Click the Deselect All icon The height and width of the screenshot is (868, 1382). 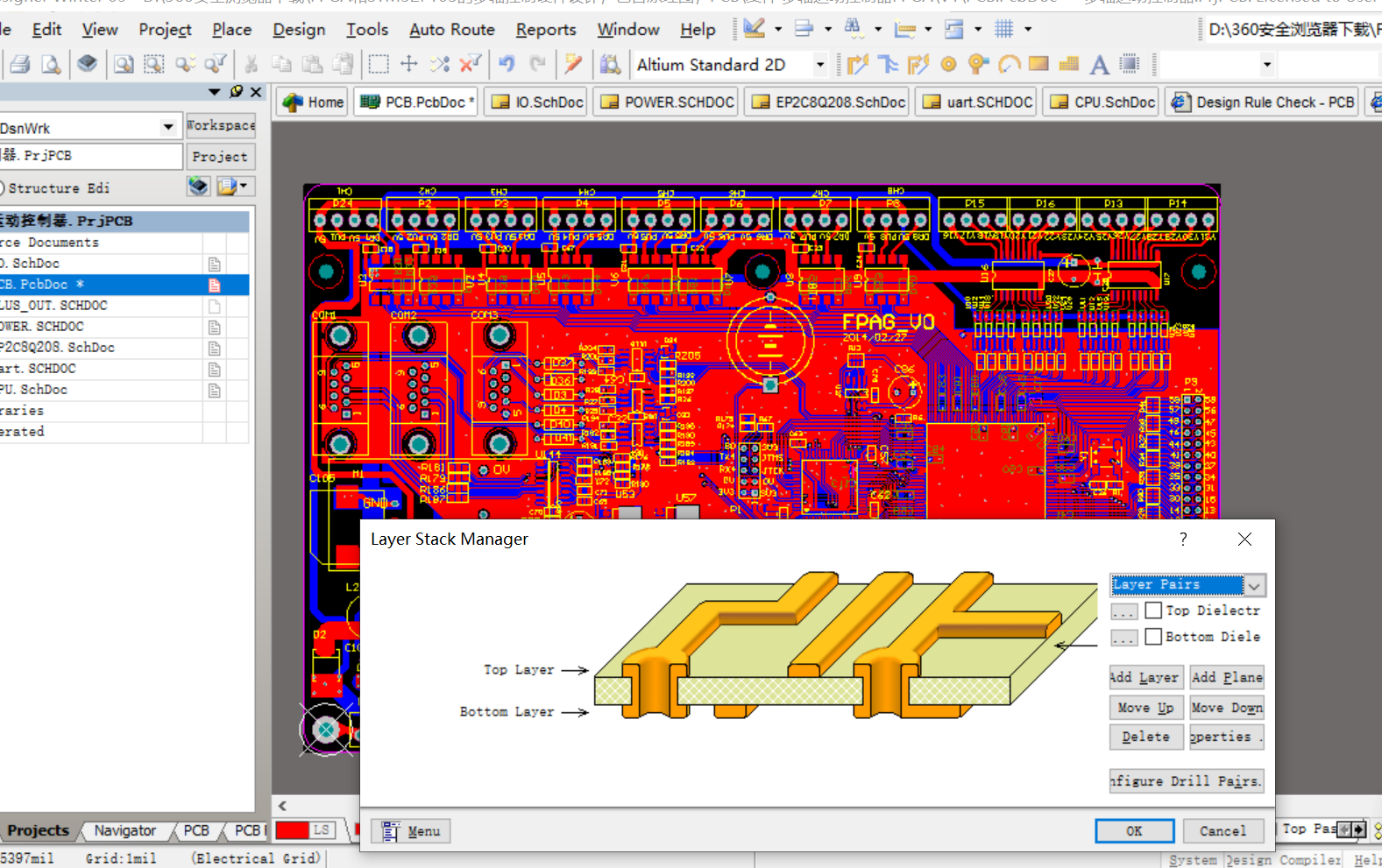click(440, 64)
